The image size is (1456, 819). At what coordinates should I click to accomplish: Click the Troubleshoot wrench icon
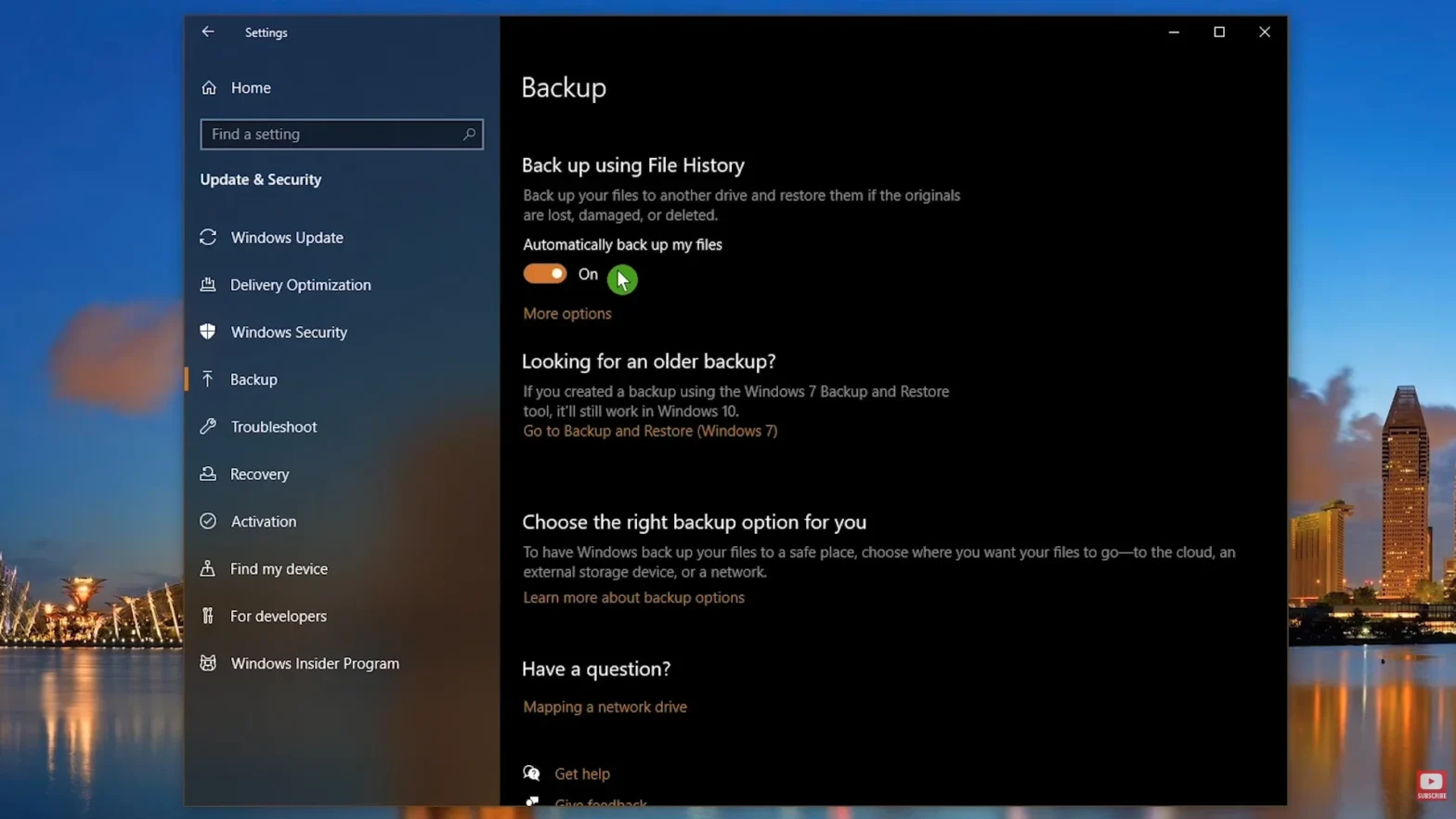coord(208,426)
